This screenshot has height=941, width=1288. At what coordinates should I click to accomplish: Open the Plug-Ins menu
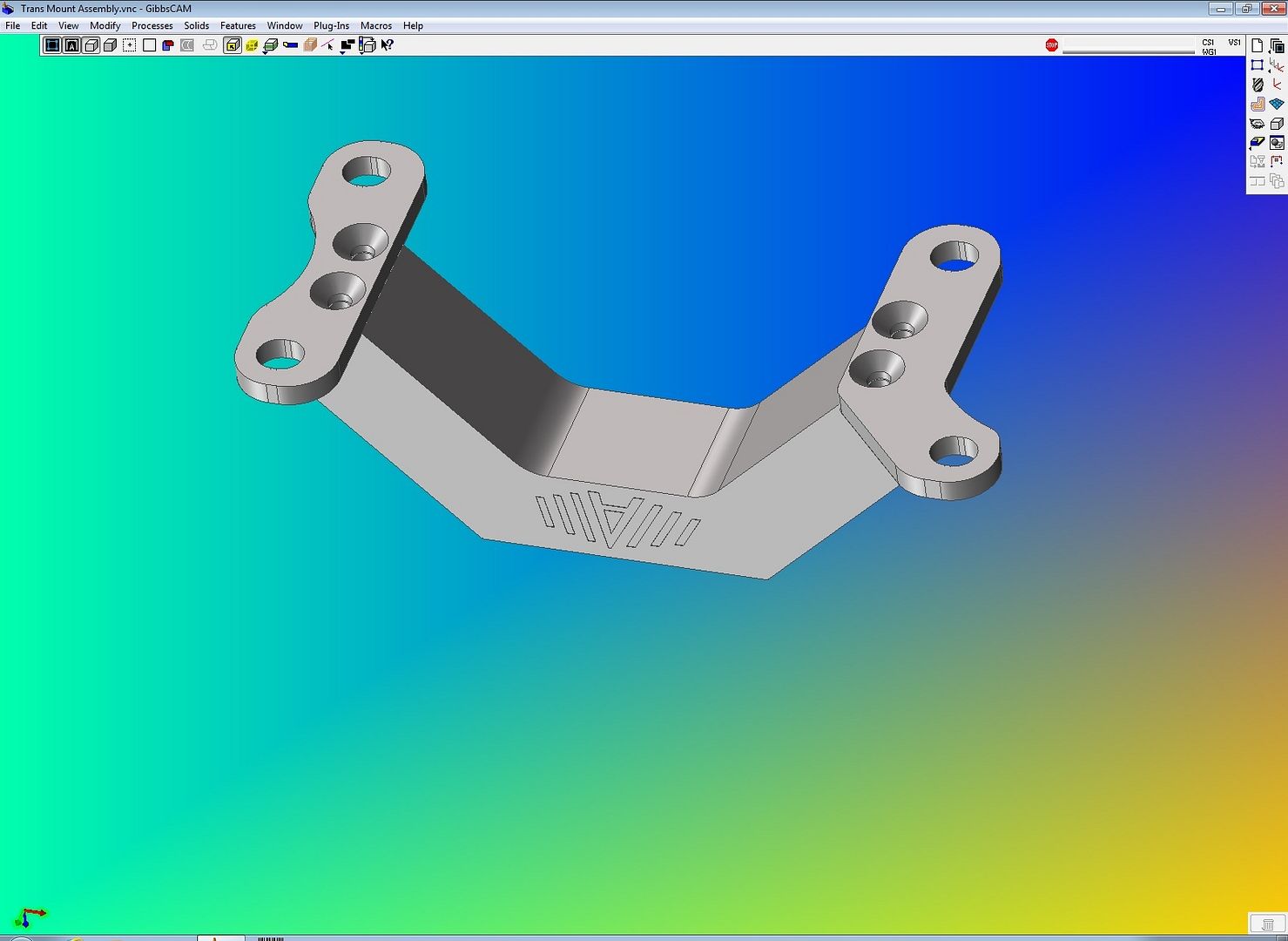point(331,25)
